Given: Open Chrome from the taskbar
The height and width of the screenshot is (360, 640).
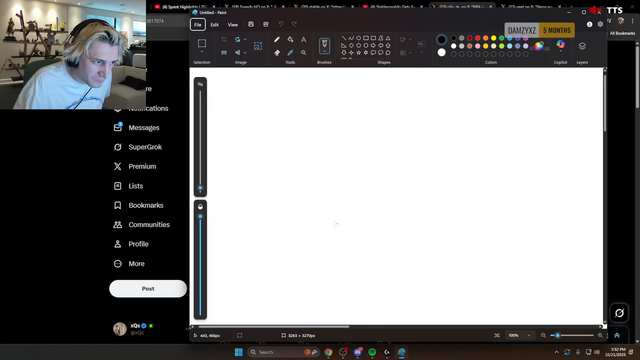Looking at the screenshot, I should click(x=328, y=352).
